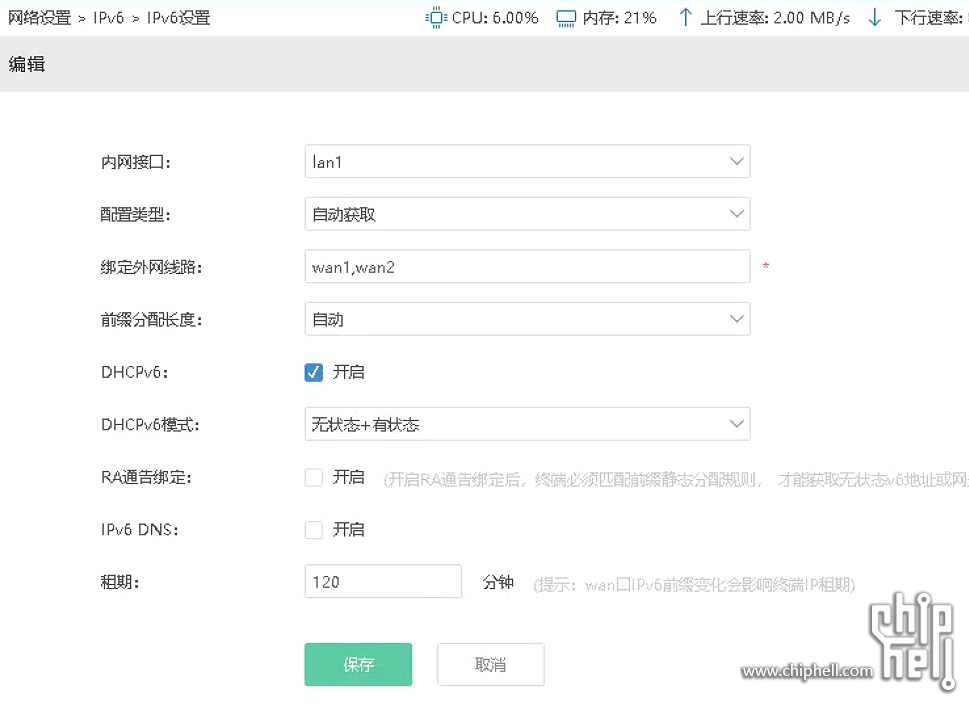The height and width of the screenshot is (706, 969).
Task: Enable the IPv6 DNS 开启 checkbox
Action: coord(313,529)
